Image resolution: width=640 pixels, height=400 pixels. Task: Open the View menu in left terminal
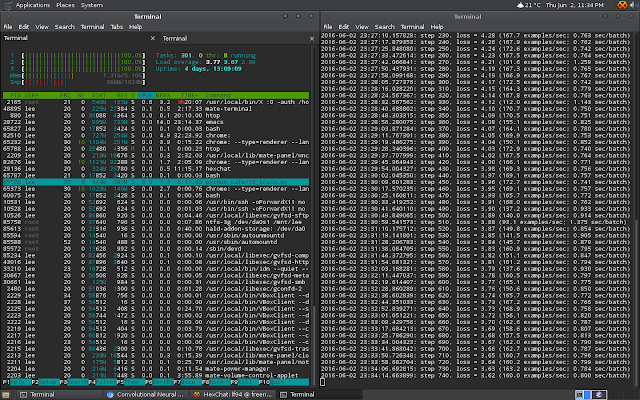click(x=43, y=26)
